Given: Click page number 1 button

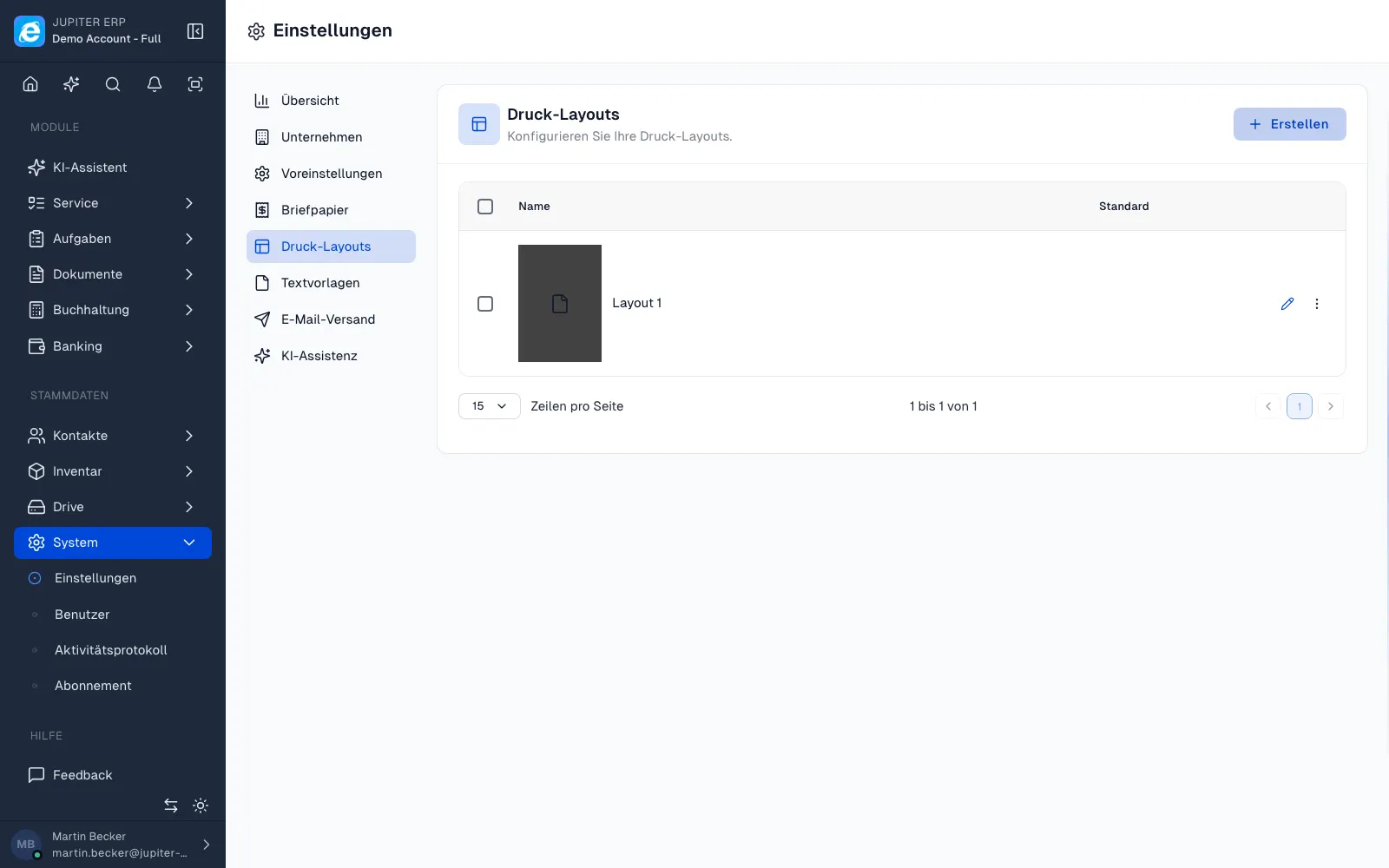Looking at the screenshot, I should 1300,406.
